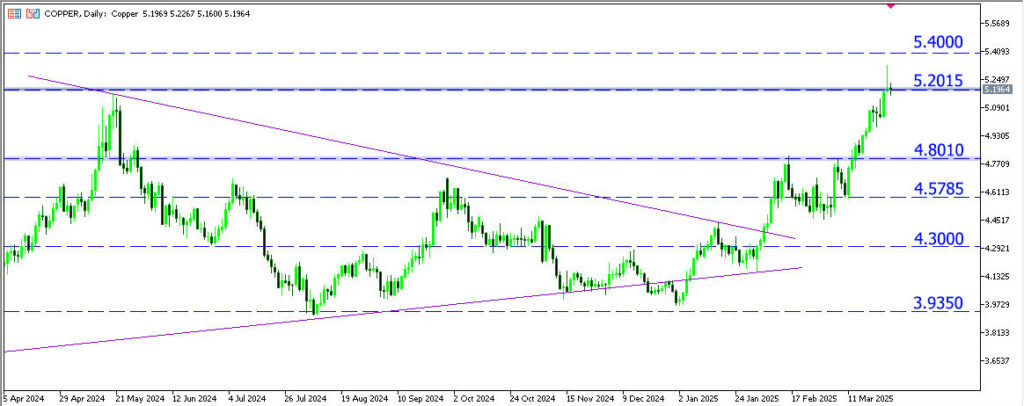The width and height of the screenshot is (1024, 406).
Task: Select the ascending purple trendline
Action: click(400, 309)
